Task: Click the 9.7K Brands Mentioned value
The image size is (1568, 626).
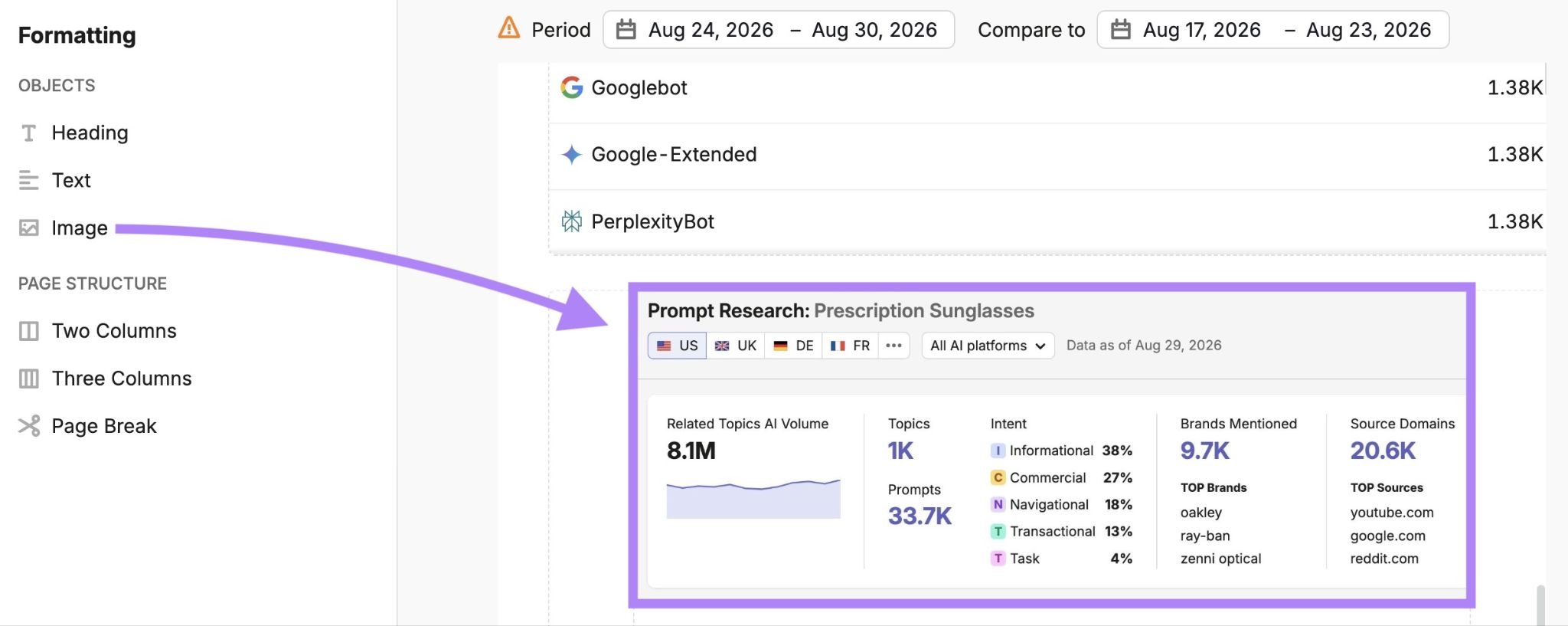Action: click(1205, 451)
